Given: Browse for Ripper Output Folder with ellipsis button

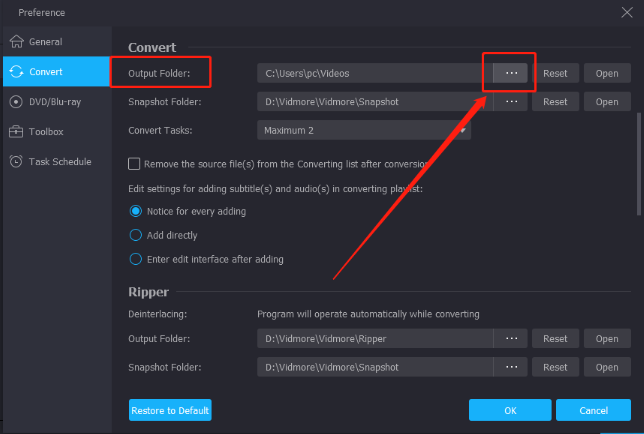Looking at the screenshot, I should pyautogui.click(x=511, y=338).
